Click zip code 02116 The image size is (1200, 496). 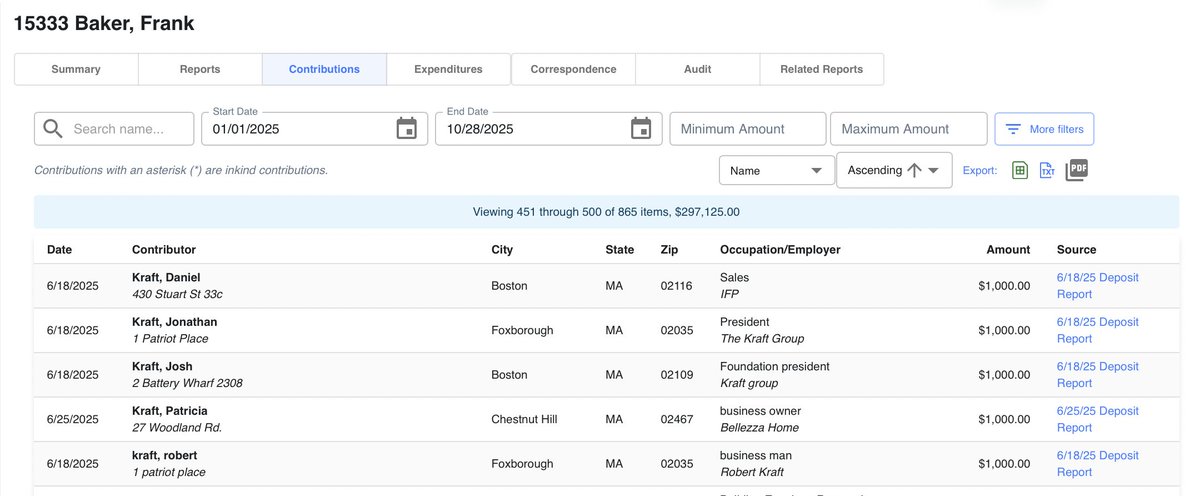click(x=676, y=286)
